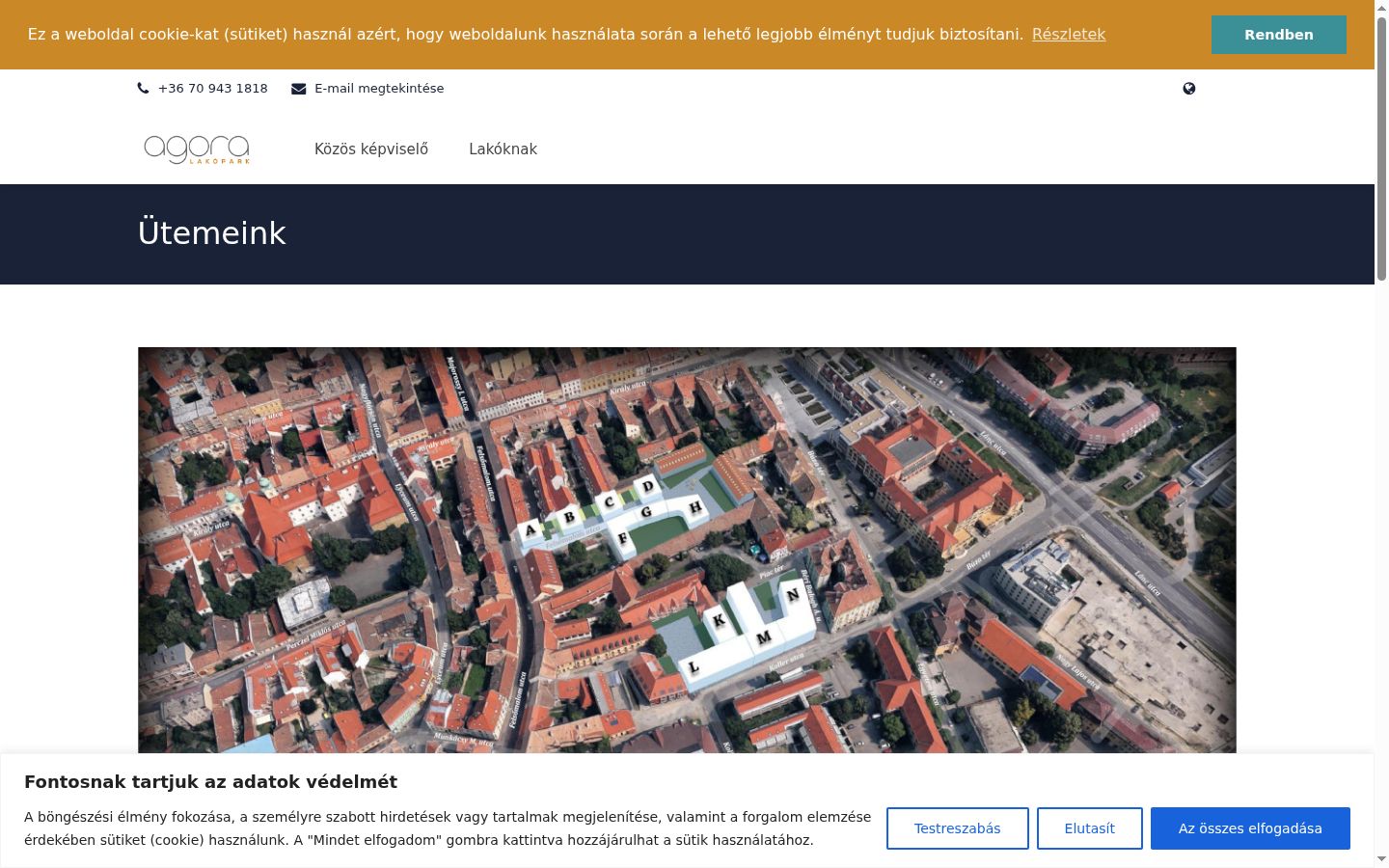
Task: Click the scrollbar down arrow
Action: (1381, 858)
